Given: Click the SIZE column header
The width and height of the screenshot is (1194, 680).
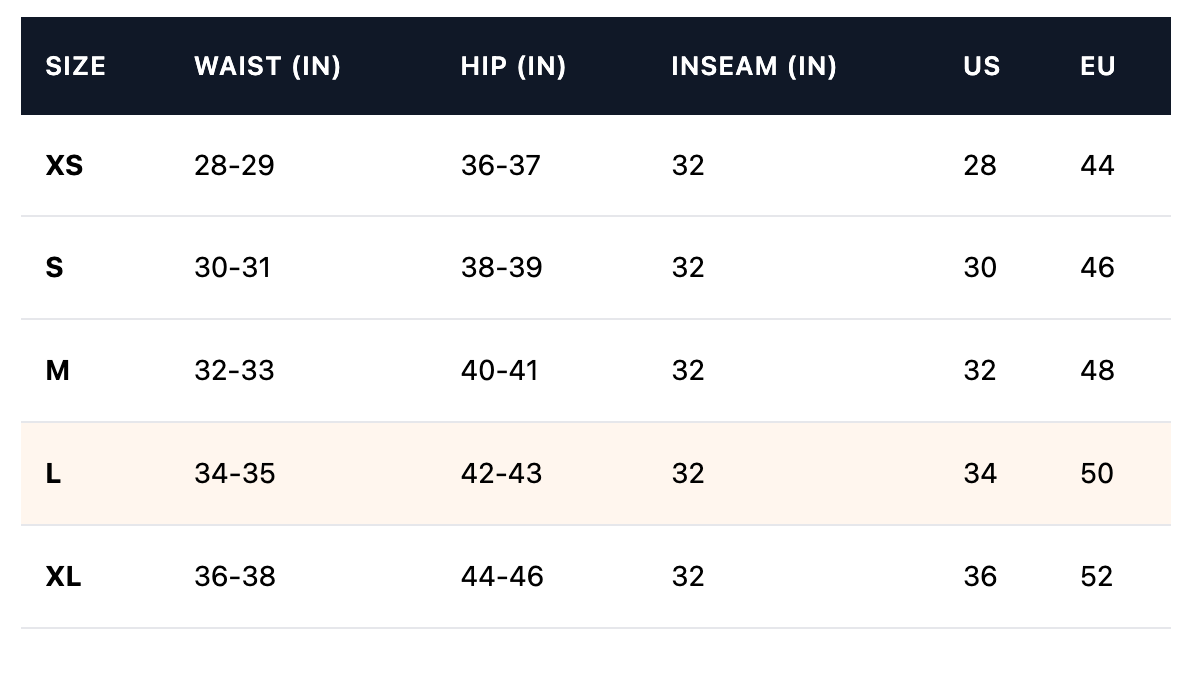Looking at the screenshot, I should [x=76, y=66].
